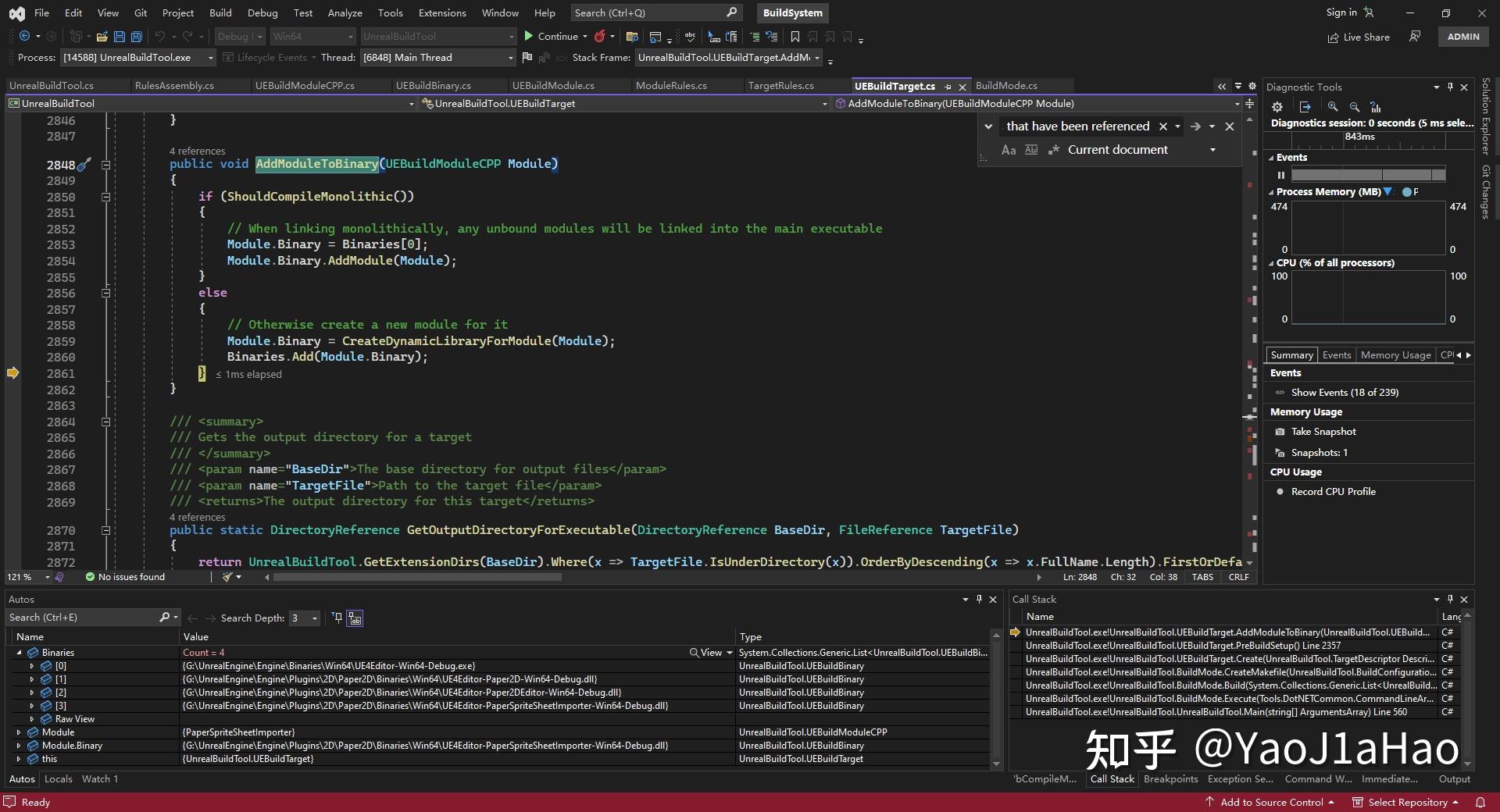Click the pause icon in the Events graph
The width and height of the screenshot is (1500, 812).
pos(1281,175)
